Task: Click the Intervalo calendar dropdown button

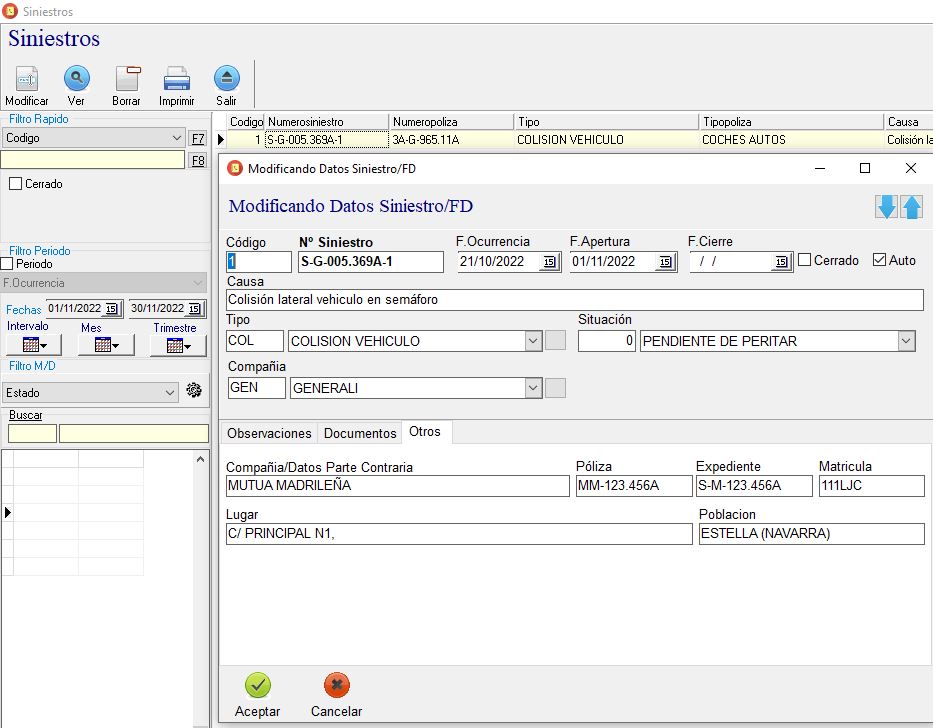Action: coord(34,345)
